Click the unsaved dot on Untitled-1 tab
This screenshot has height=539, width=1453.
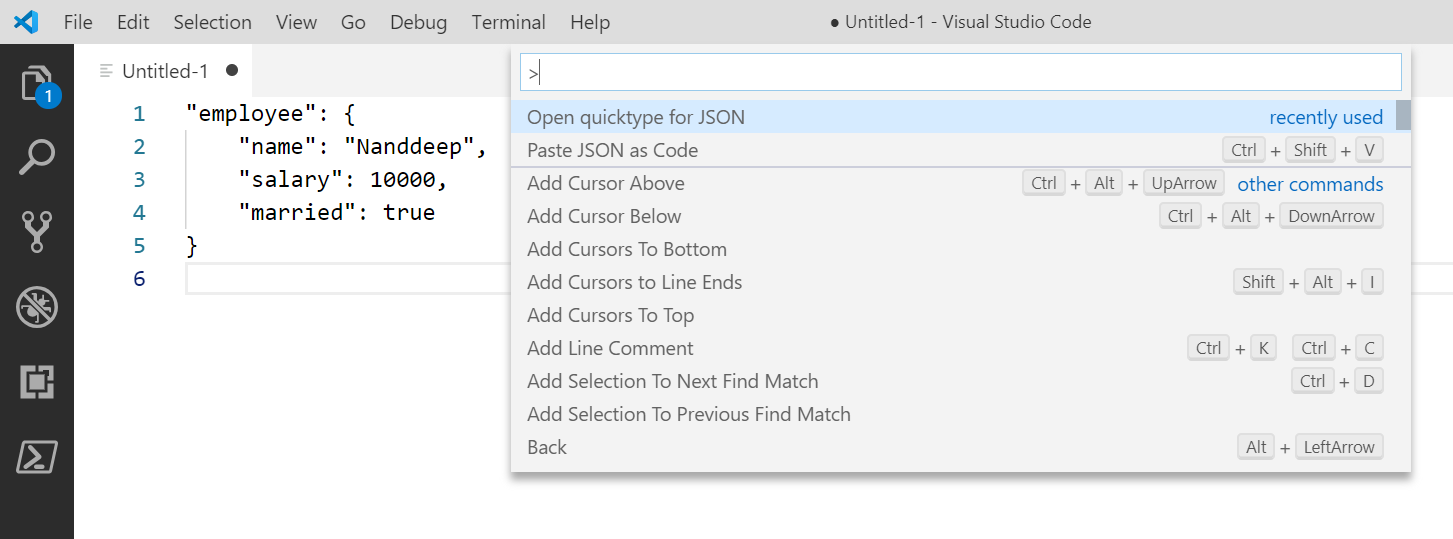[232, 71]
